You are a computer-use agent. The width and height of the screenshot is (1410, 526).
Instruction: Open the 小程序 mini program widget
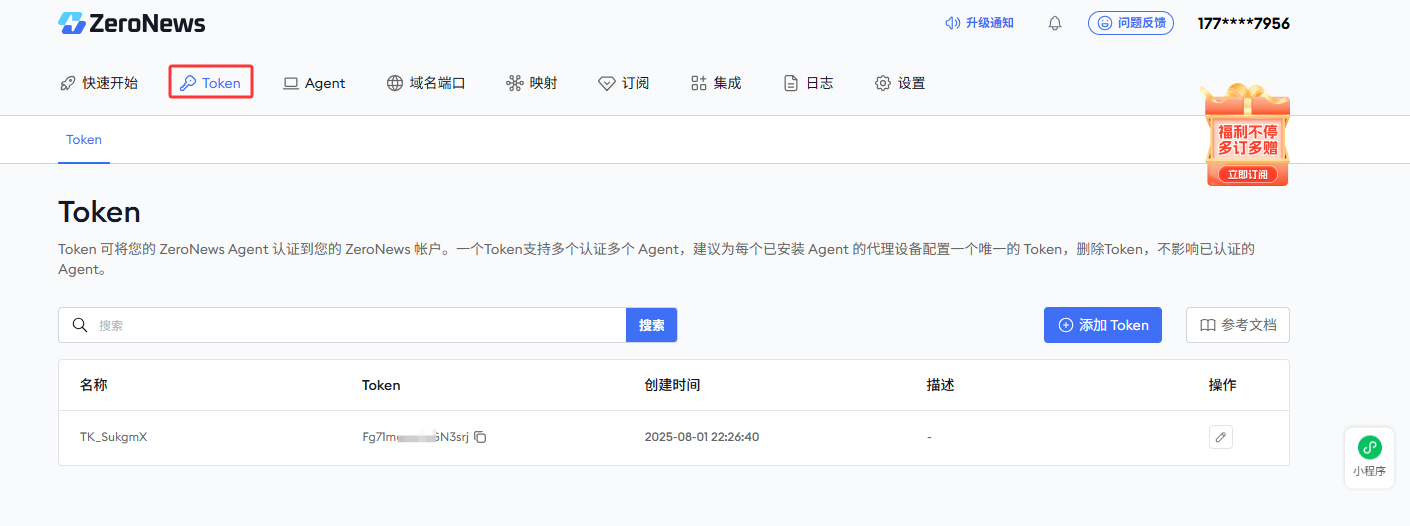[1369, 457]
